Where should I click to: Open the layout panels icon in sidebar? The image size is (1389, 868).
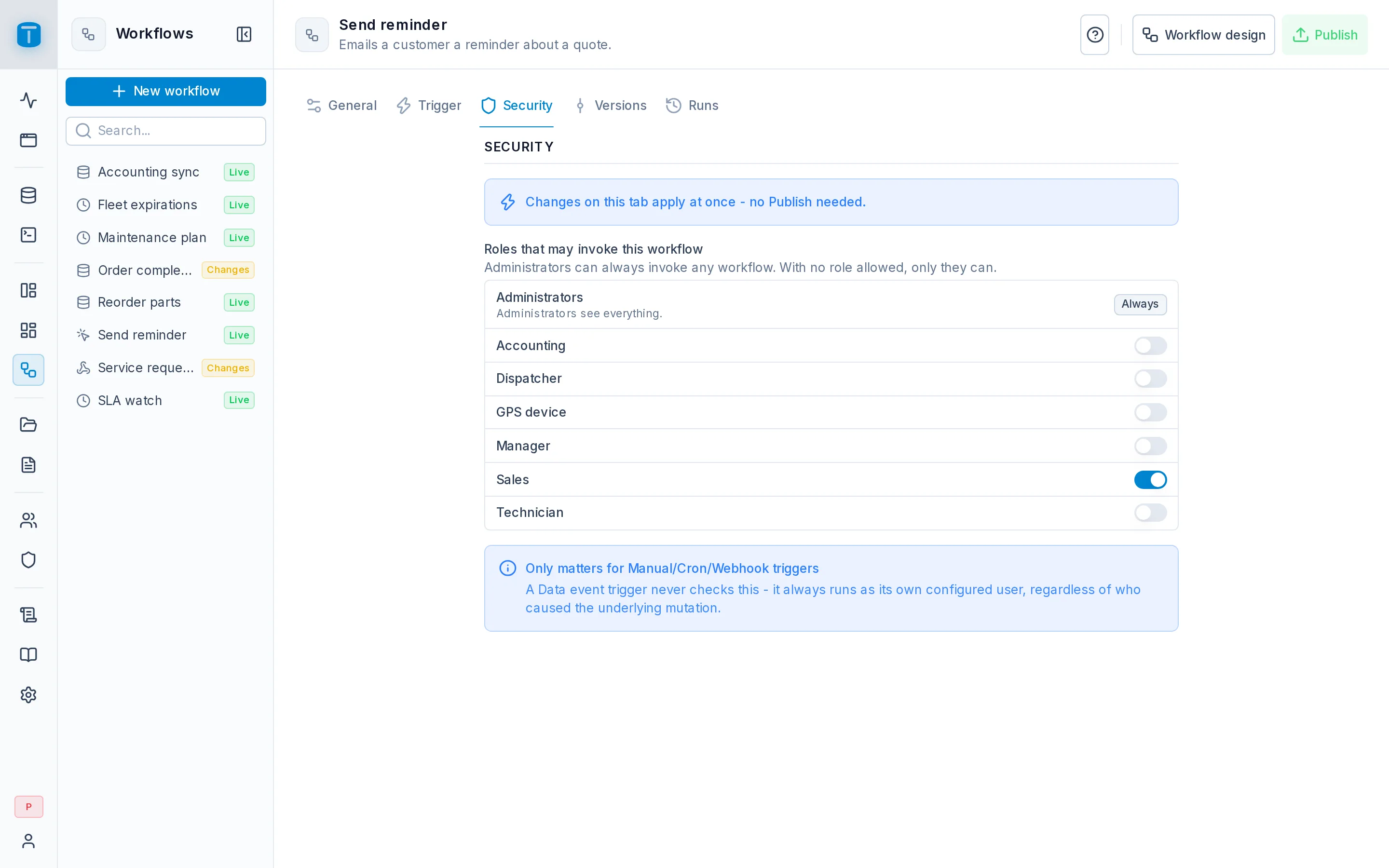29,290
